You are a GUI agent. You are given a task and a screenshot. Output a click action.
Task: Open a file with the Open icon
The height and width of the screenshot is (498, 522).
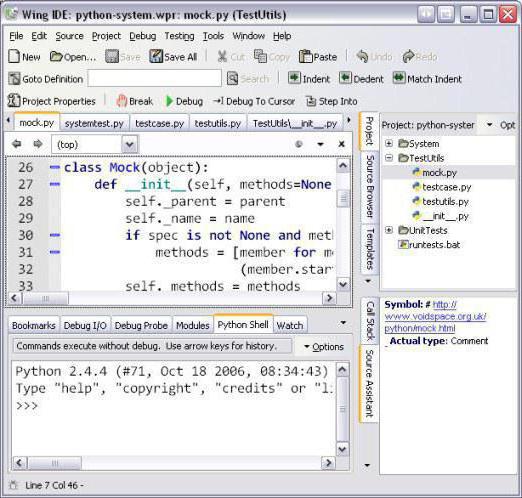[56, 56]
